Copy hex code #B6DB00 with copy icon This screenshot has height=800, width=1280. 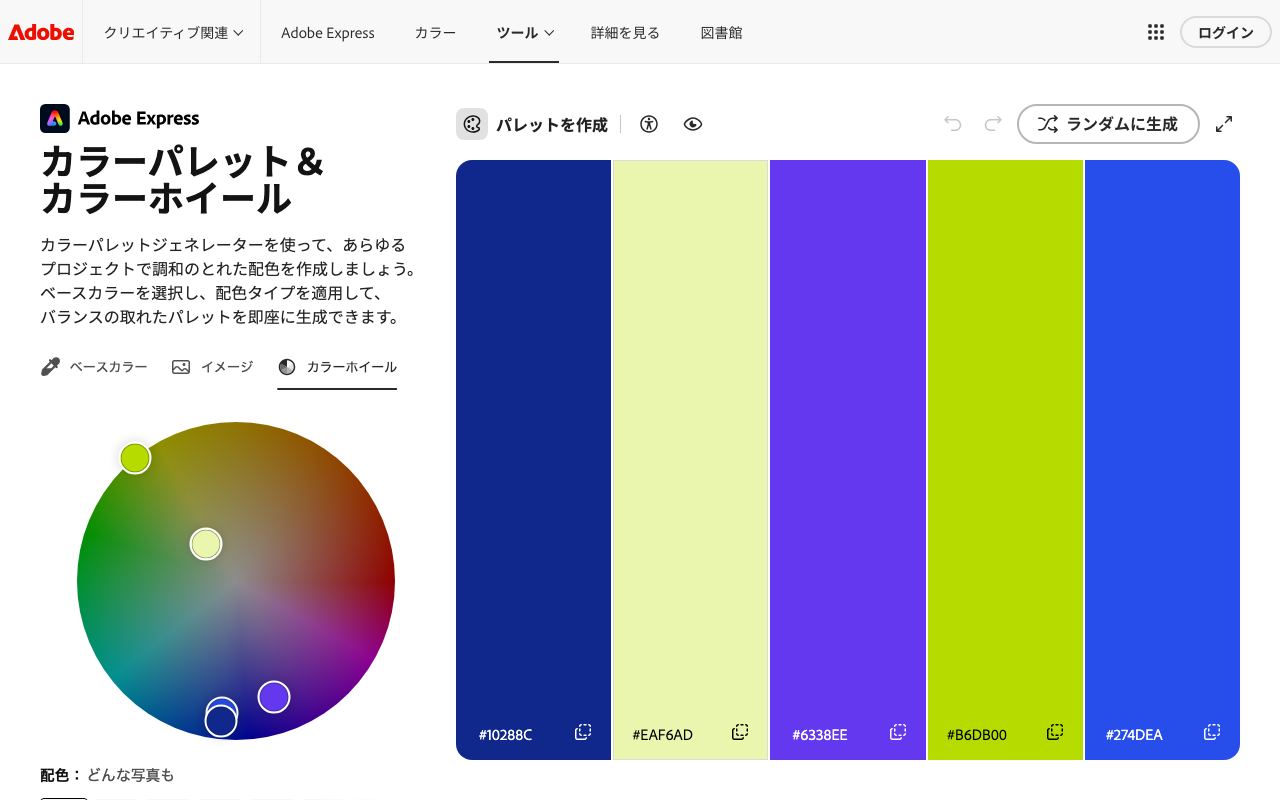[x=1055, y=732]
